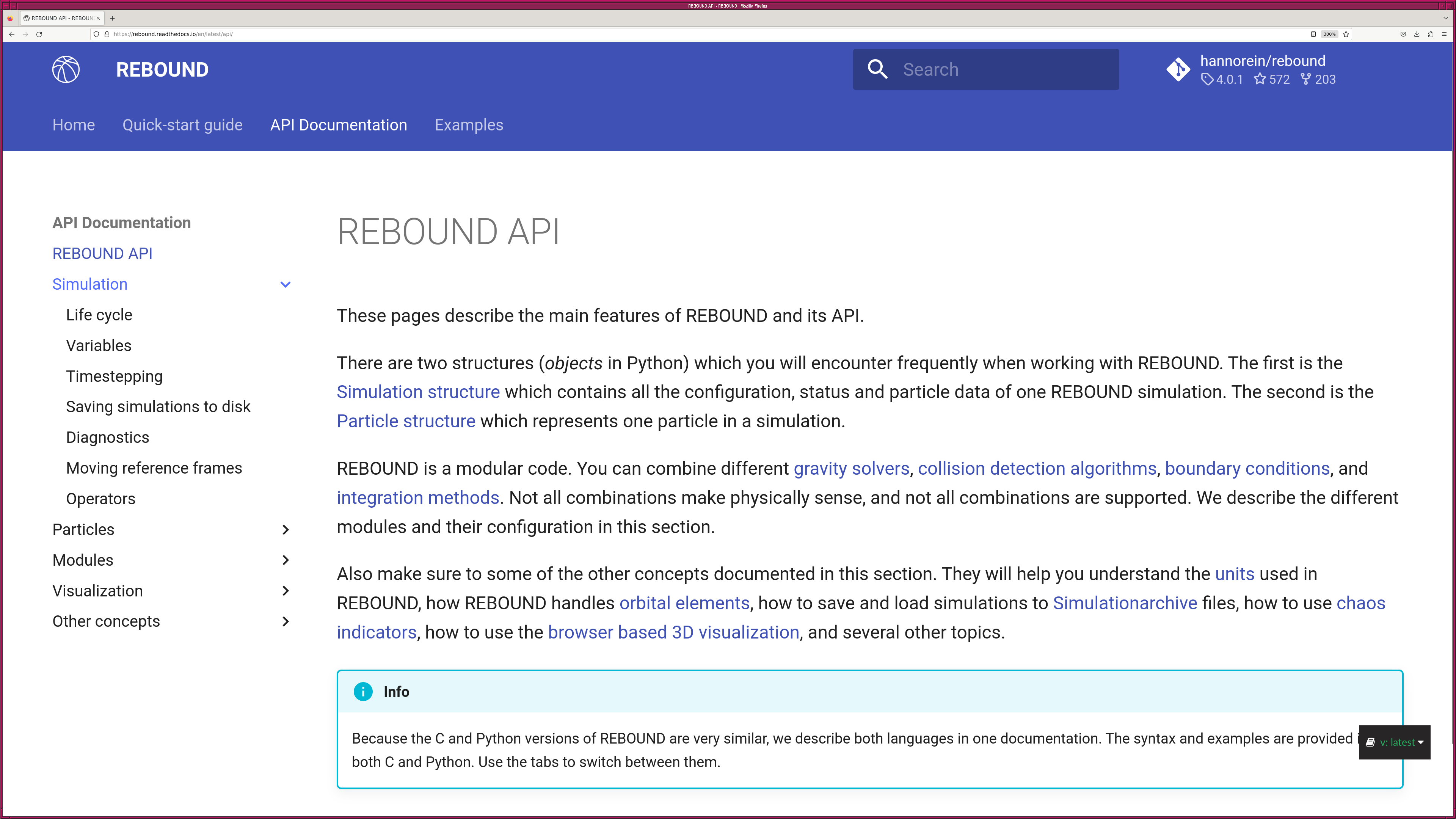
Task: Click the search magnifier icon
Action: point(877,69)
